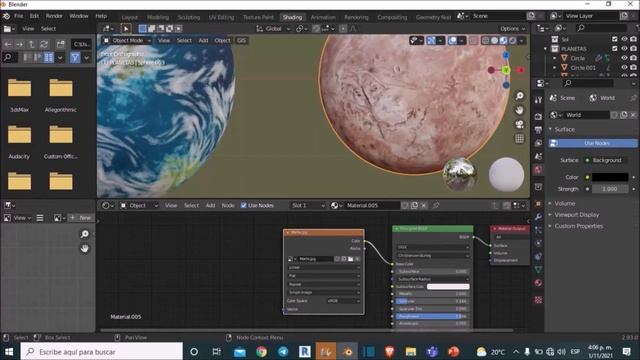This screenshot has width=640, height=360.
Task: Open the Object properties tab icon
Action: click(538, 203)
